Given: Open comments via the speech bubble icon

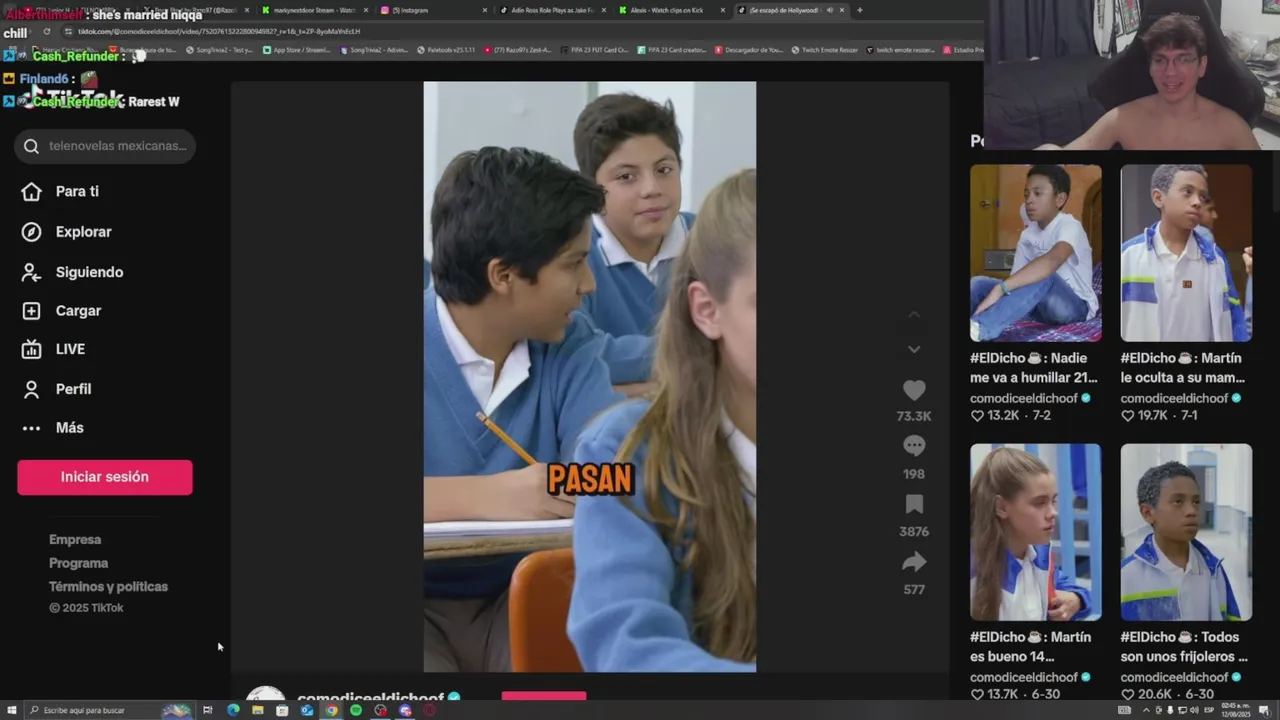Looking at the screenshot, I should (914, 446).
